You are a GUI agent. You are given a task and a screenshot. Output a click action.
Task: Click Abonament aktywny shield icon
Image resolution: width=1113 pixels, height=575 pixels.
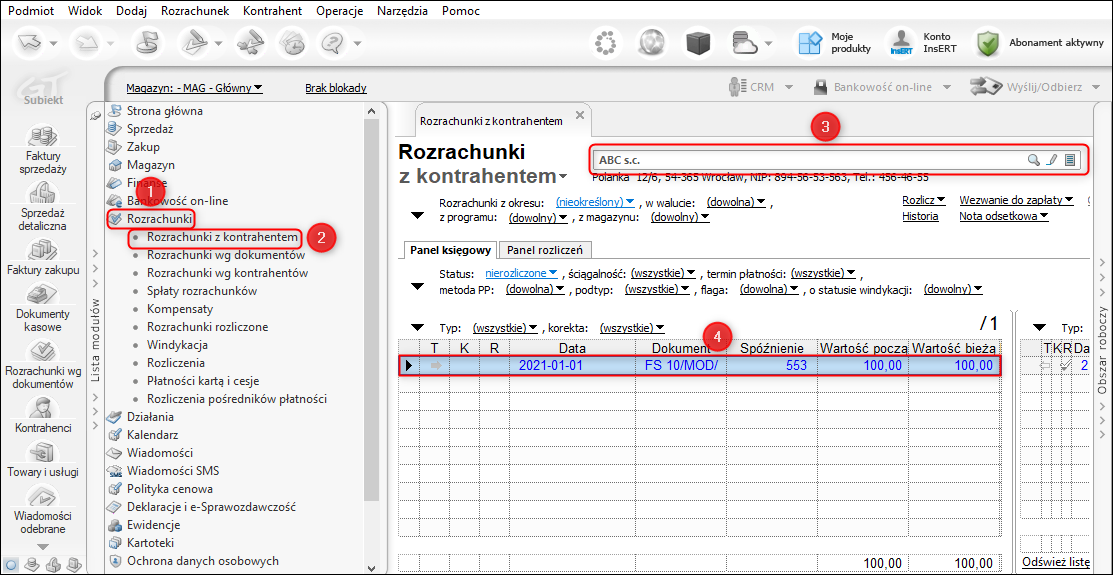(988, 42)
